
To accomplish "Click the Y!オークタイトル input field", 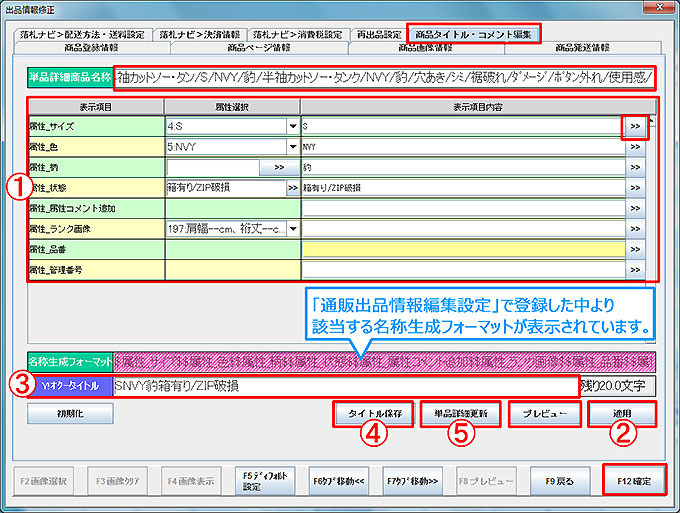I will pyautogui.click(x=346, y=386).
